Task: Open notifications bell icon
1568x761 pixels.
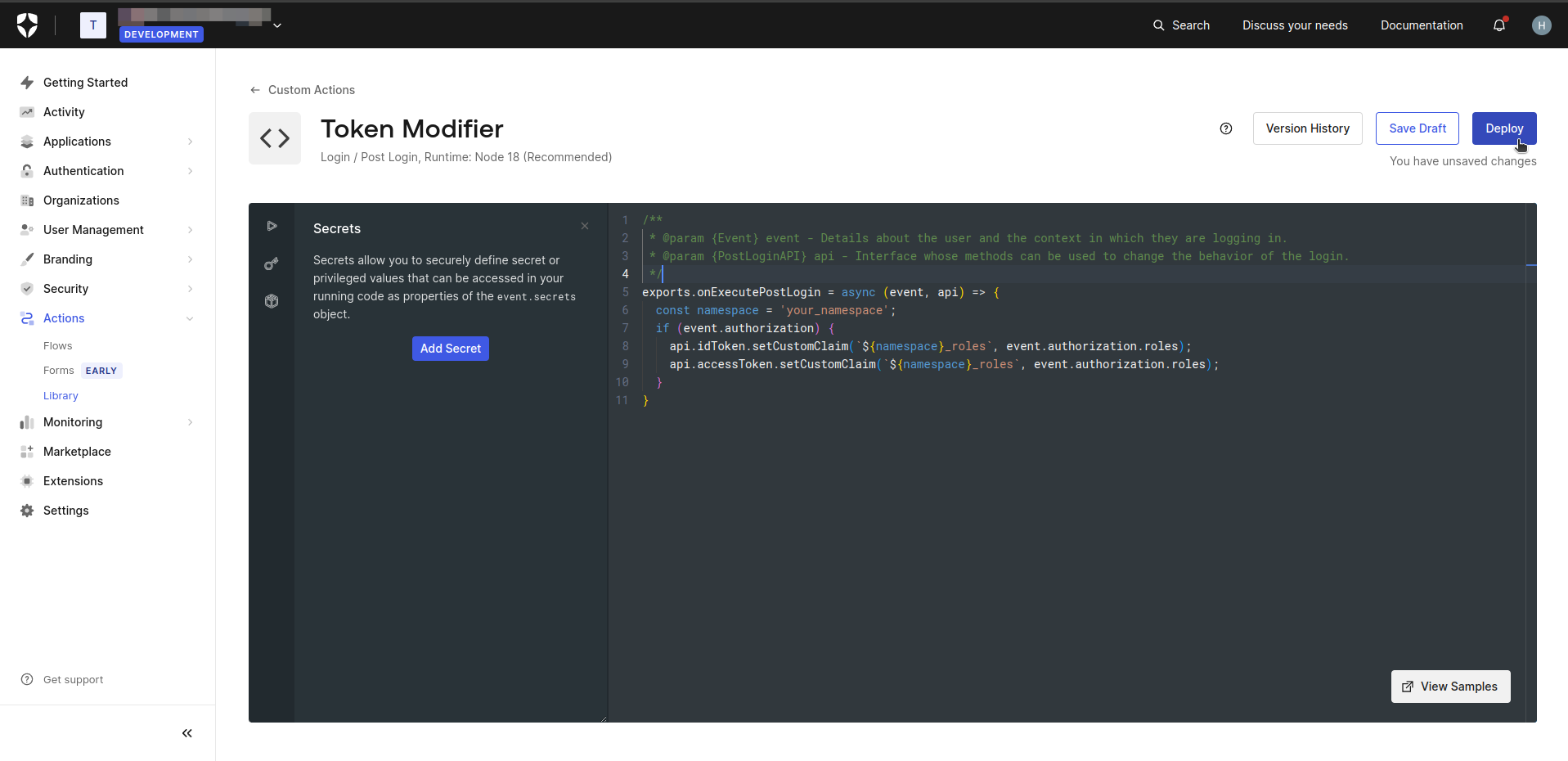Action: [x=1499, y=25]
